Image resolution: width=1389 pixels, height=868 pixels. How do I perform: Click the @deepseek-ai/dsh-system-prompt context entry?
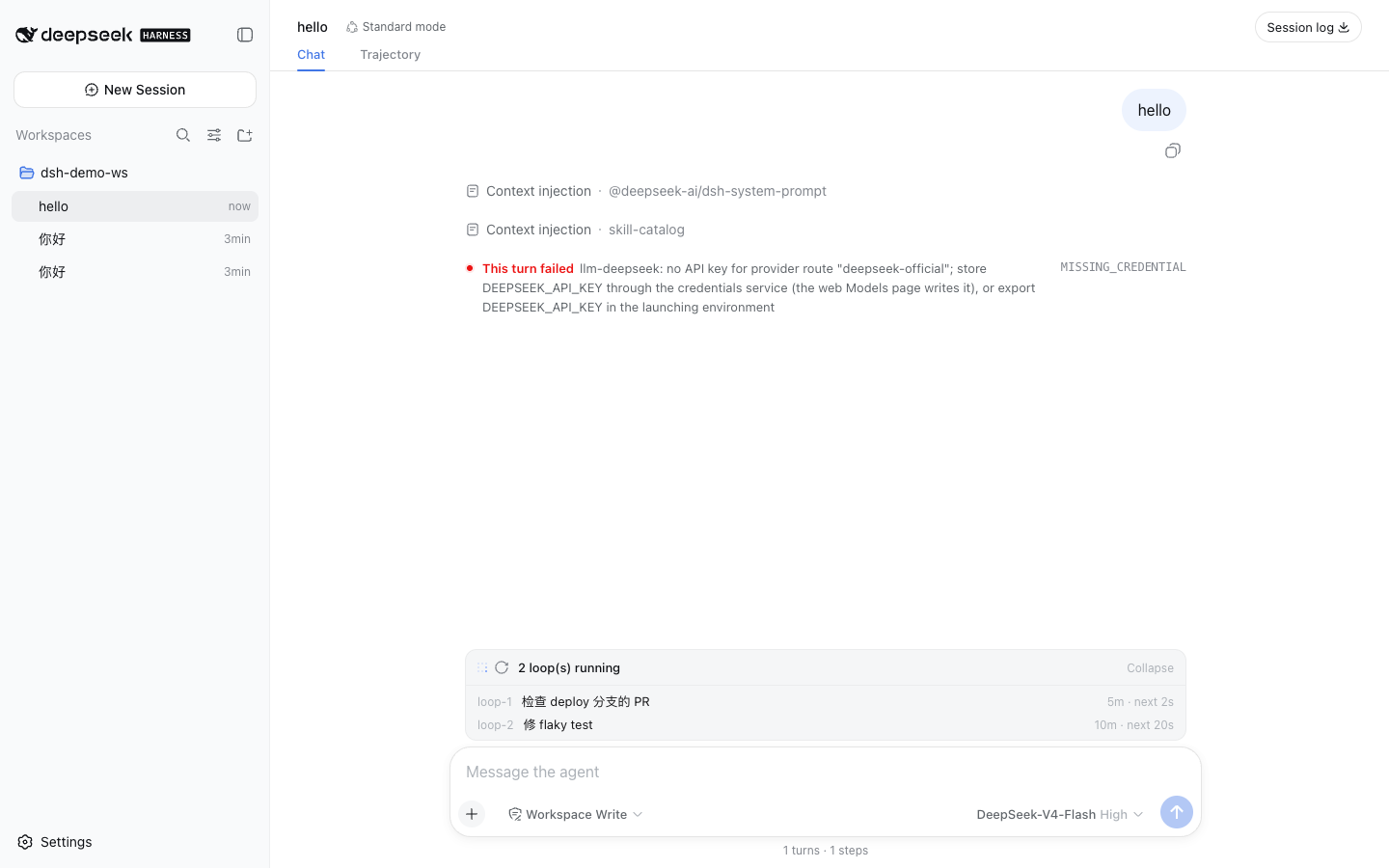click(x=718, y=191)
